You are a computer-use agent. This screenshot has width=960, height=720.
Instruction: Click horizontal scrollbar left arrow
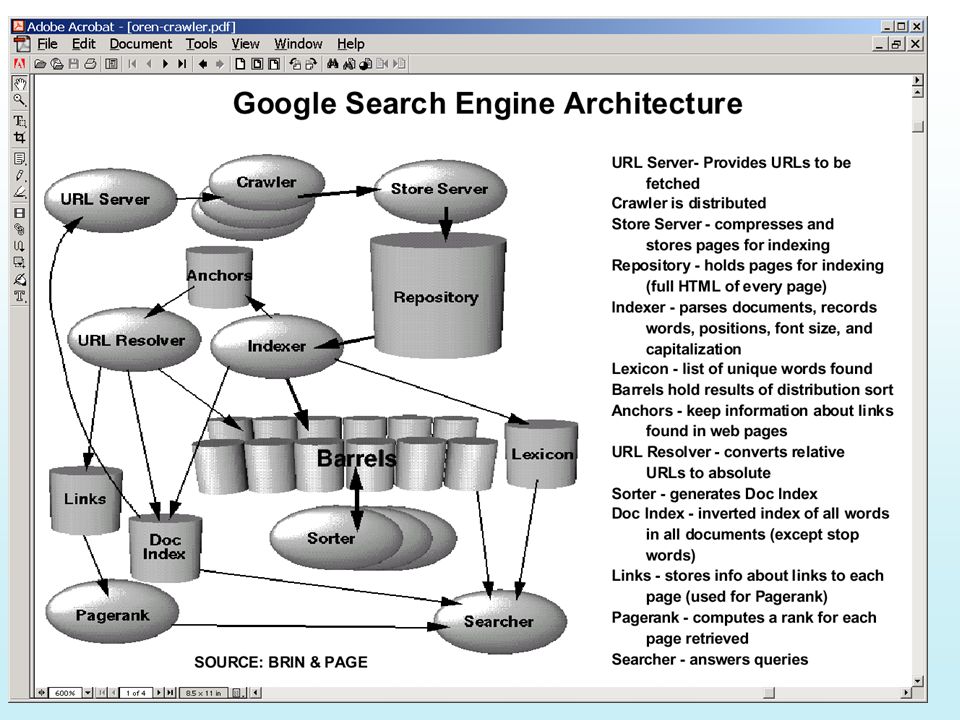256,692
